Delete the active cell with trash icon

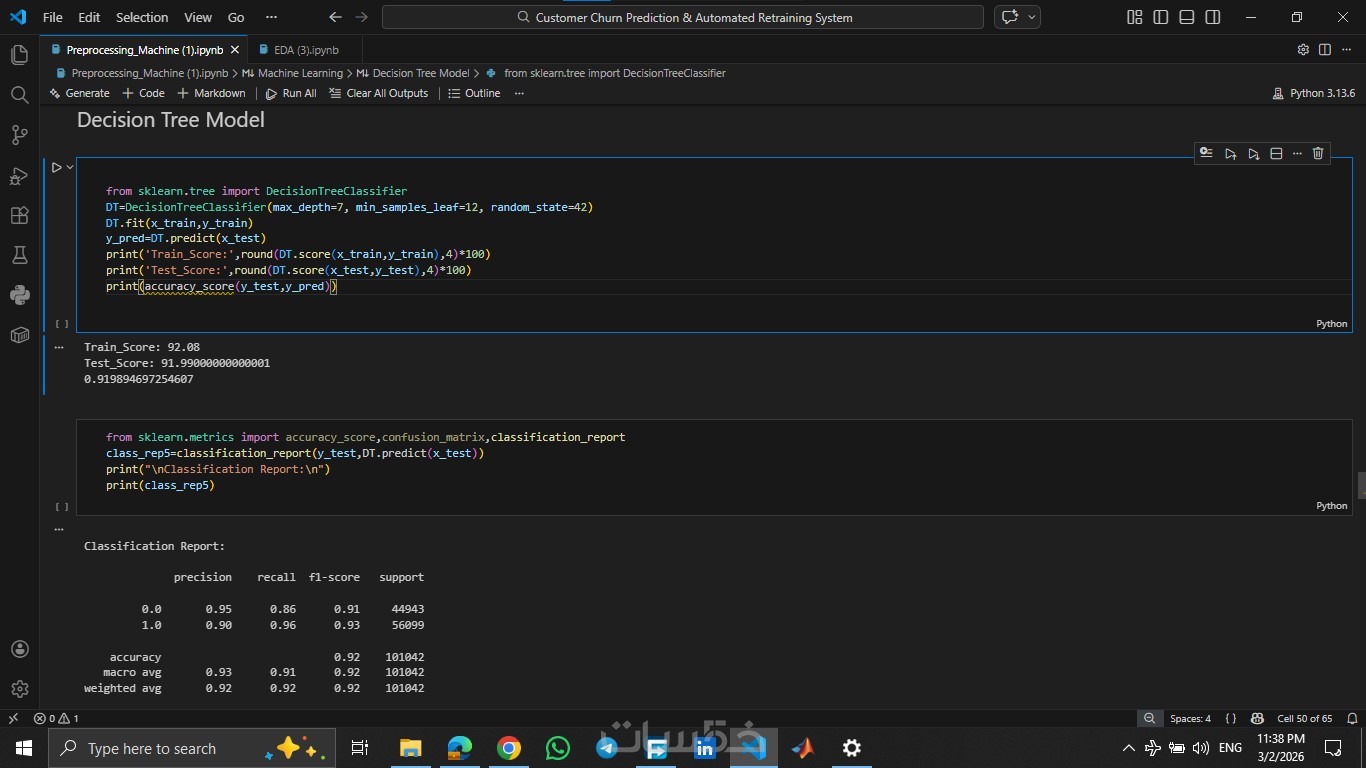pyautogui.click(x=1318, y=153)
